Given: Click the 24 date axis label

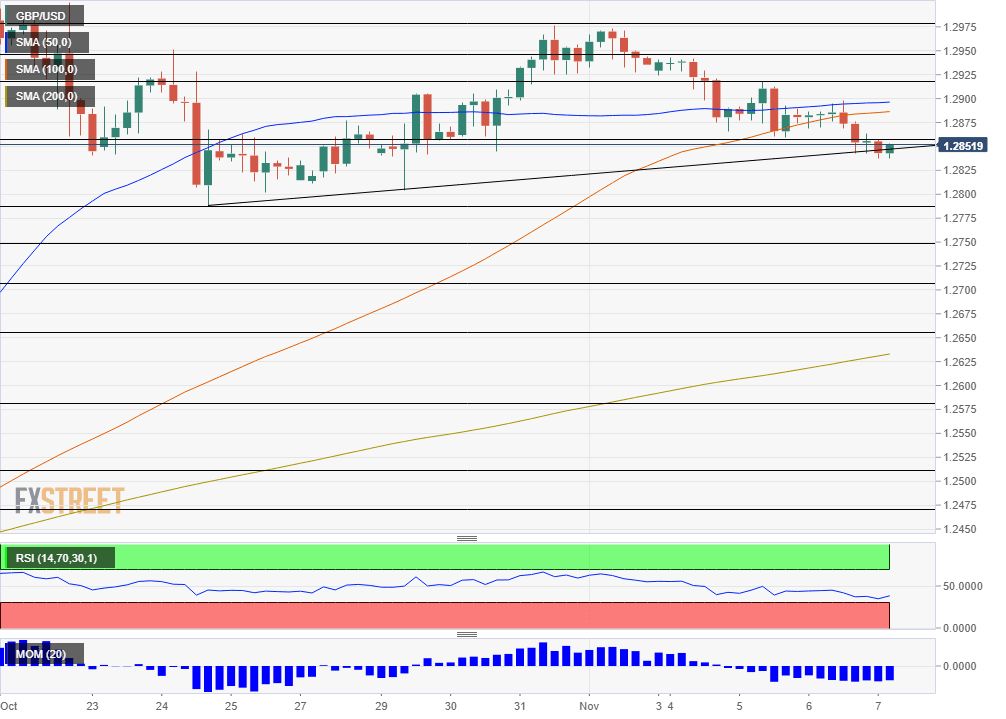Looking at the screenshot, I should coord(162,706).
